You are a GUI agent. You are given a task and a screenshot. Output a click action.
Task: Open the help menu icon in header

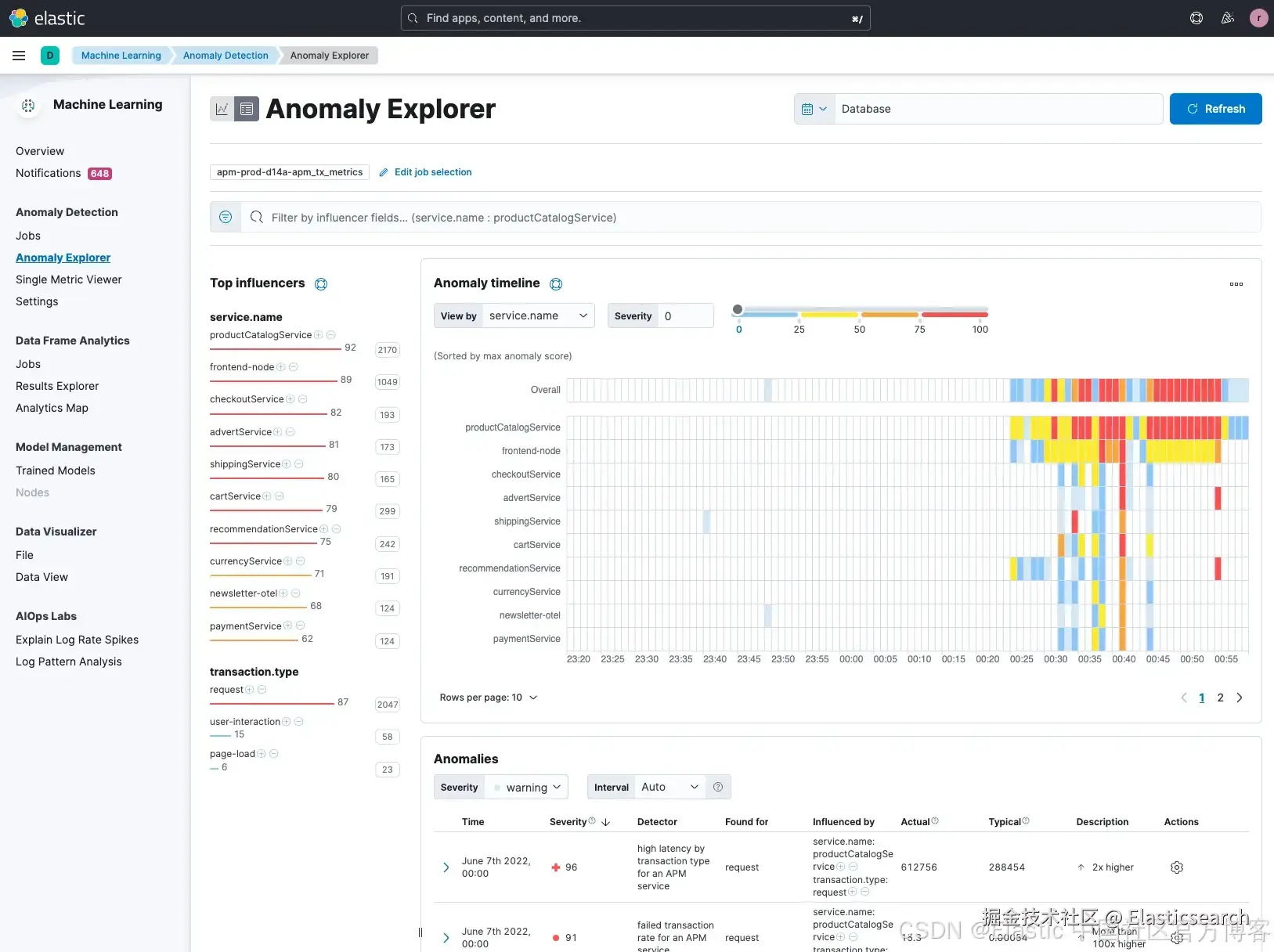(x=1196, y=18)
